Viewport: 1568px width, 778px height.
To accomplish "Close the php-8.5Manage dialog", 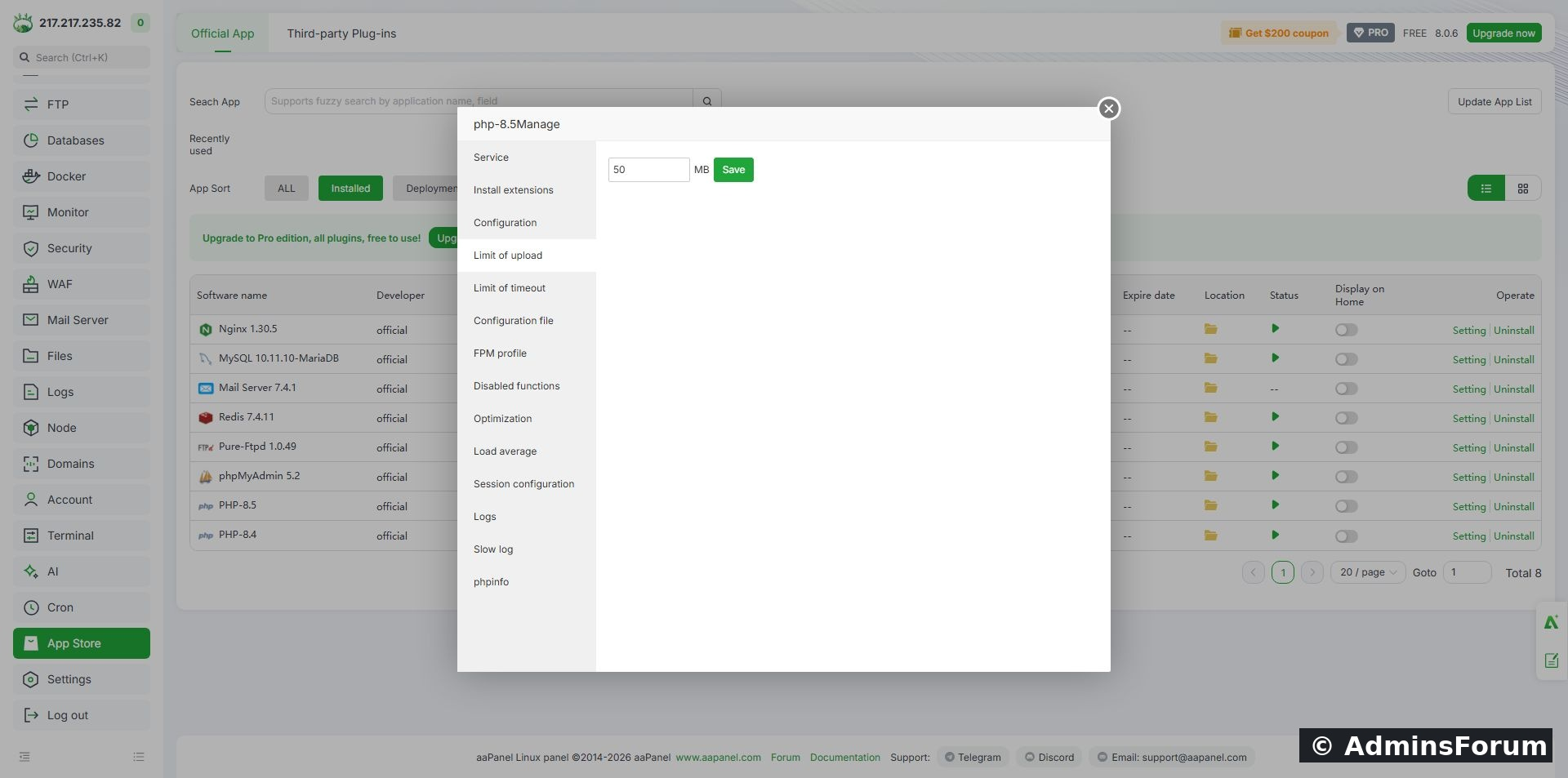I will pyautogui.click(x=1108, y=109).
